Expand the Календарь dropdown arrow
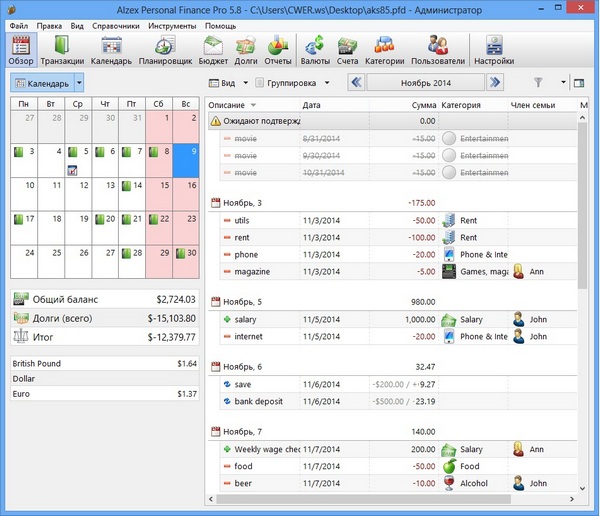 (79, 83)
